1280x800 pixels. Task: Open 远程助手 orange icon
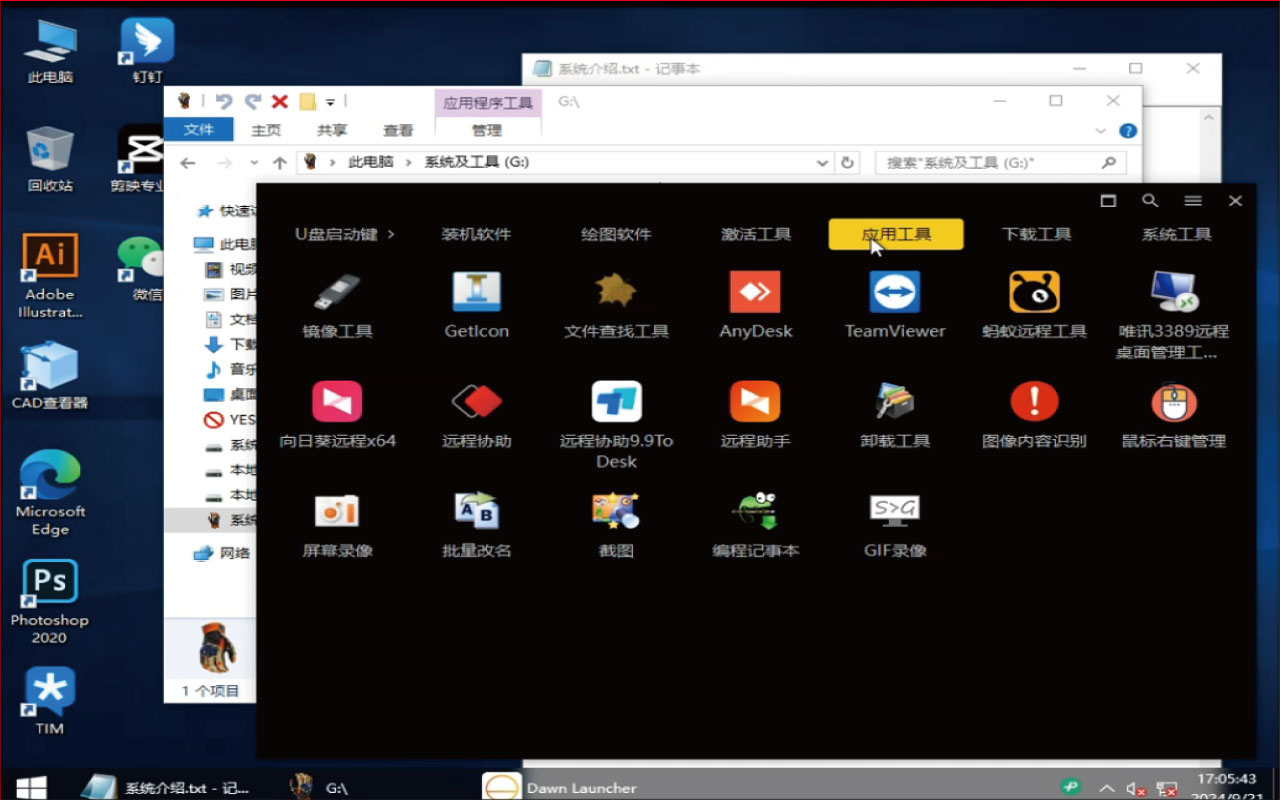click(756, 415)
